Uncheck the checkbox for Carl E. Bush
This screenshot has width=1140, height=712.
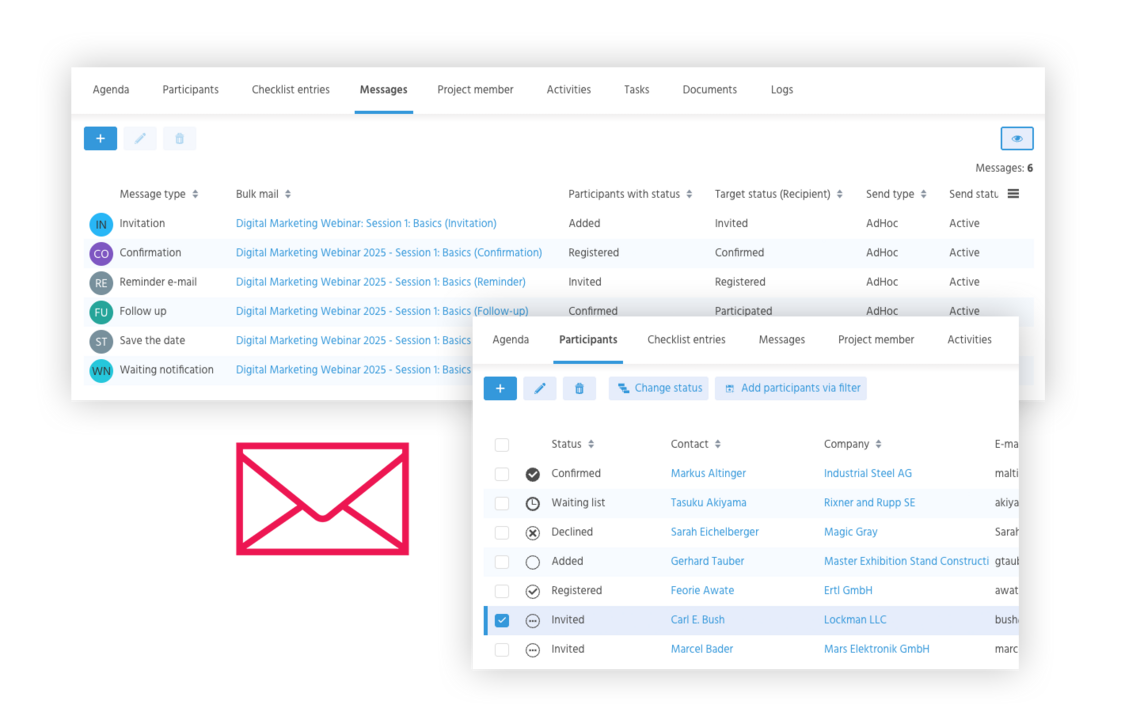point(502,620)
